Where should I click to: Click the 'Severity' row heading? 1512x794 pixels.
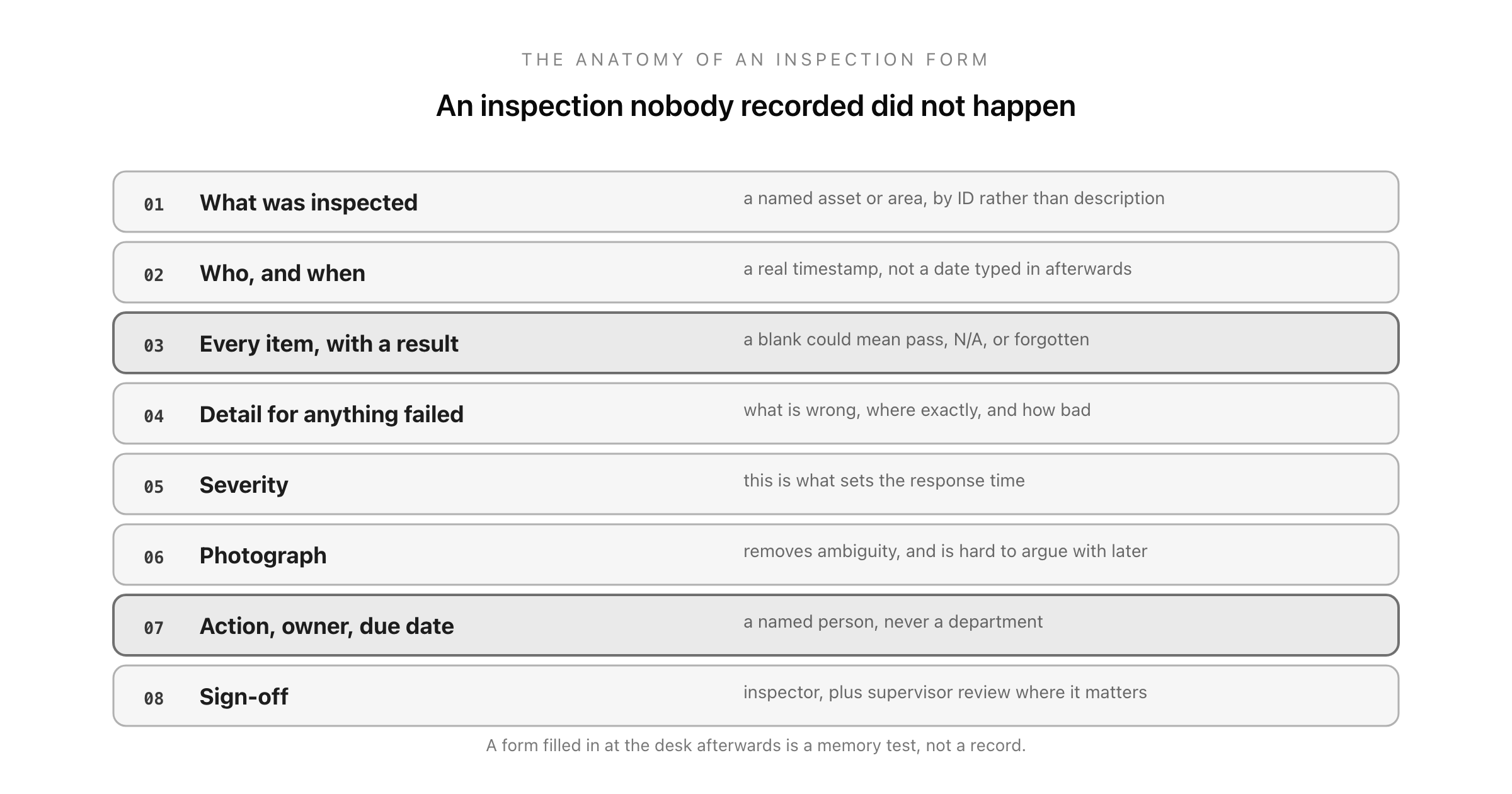click(x=244, y=485)
